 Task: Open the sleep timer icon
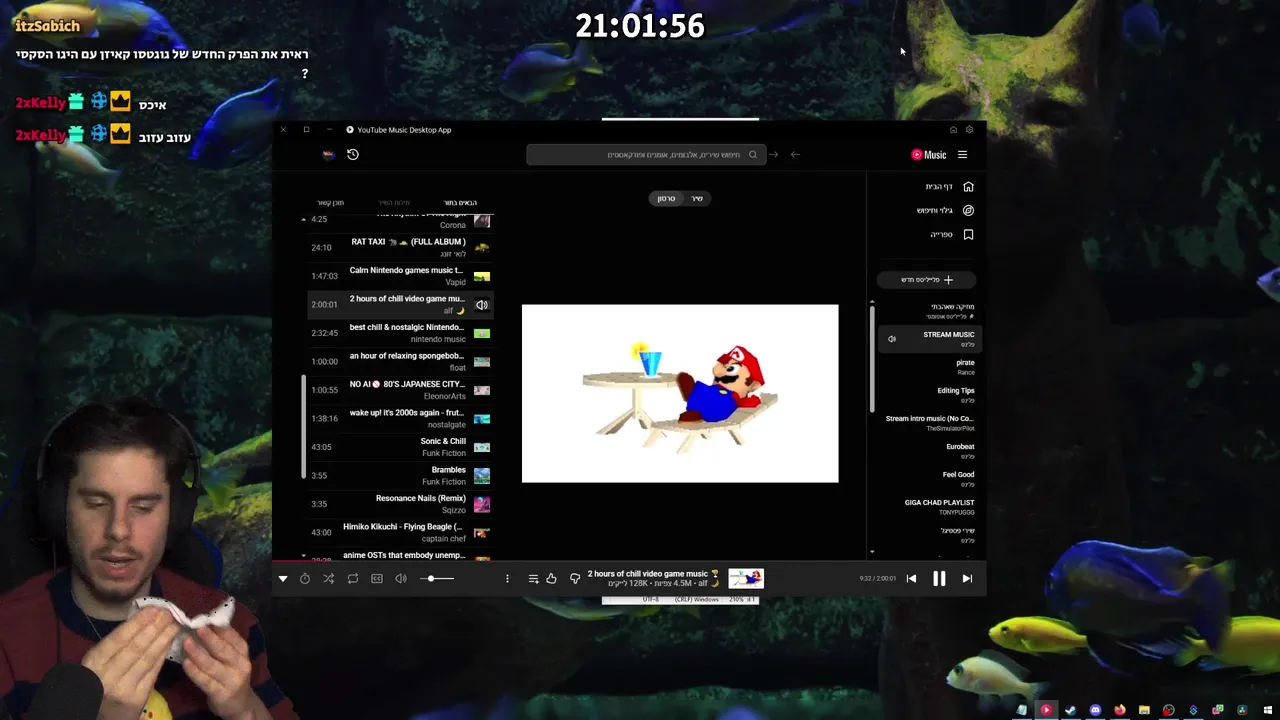coord(305,578)
